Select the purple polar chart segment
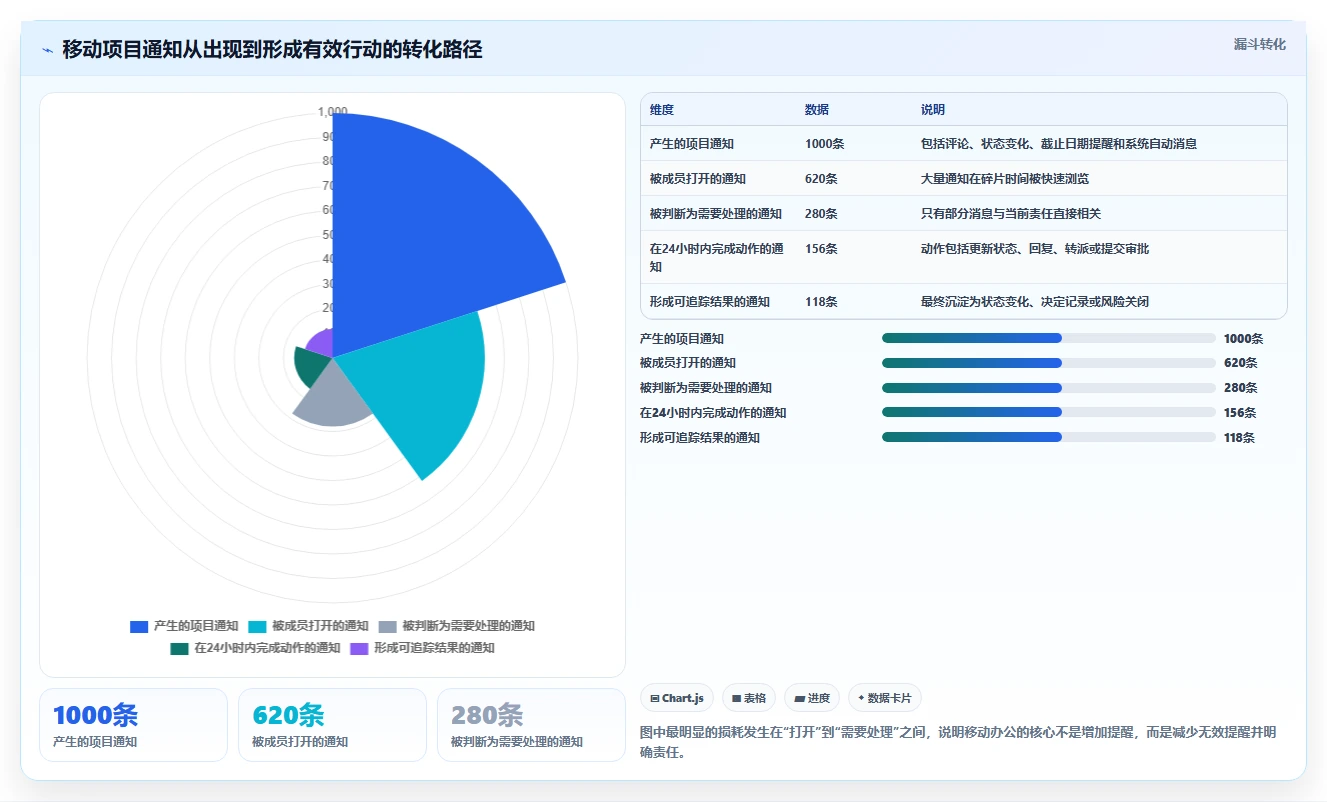The width and height of the screenshot is (1327, 802). pos(321,343)
